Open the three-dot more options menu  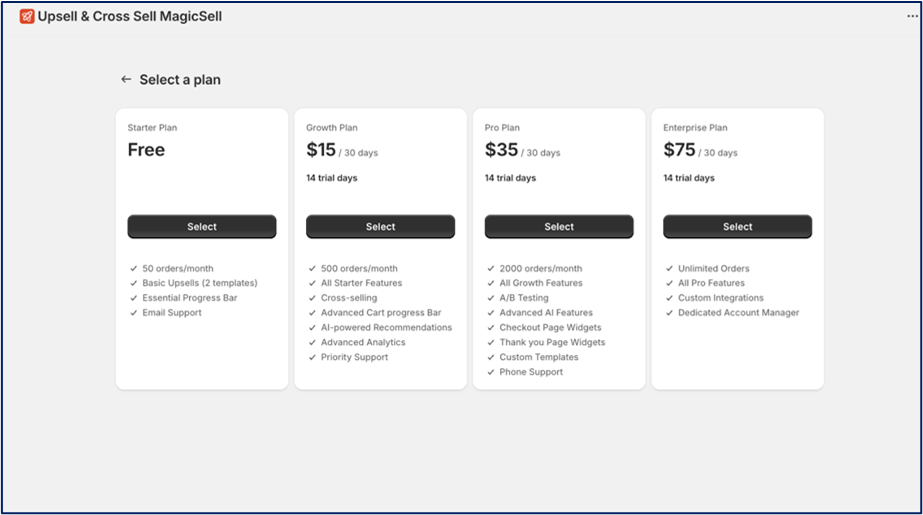click(912, 16)
